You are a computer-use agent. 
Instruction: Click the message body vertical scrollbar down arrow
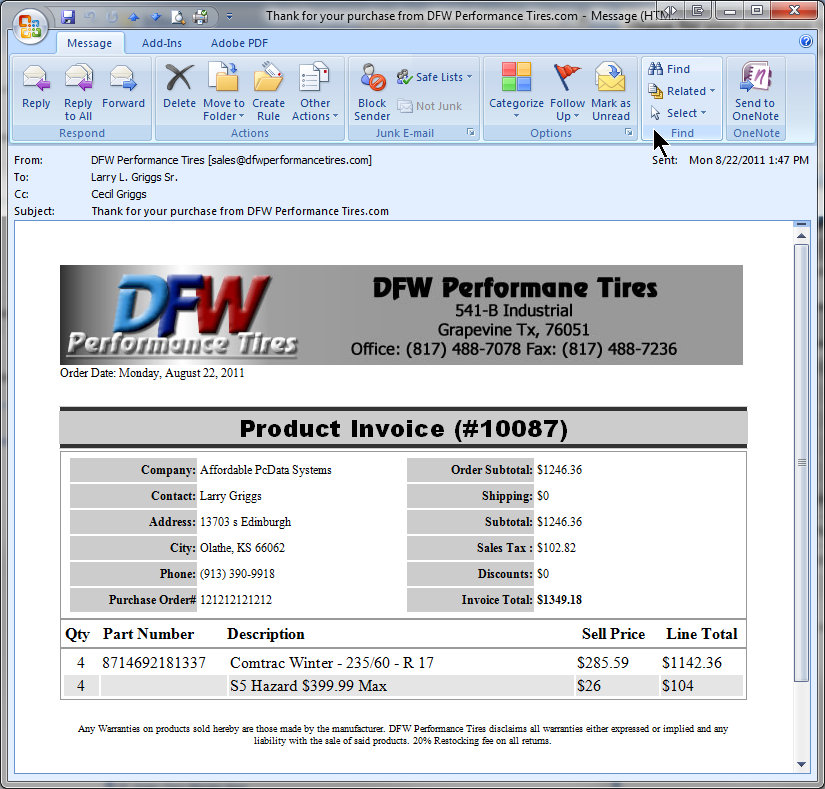pos(800,764)
